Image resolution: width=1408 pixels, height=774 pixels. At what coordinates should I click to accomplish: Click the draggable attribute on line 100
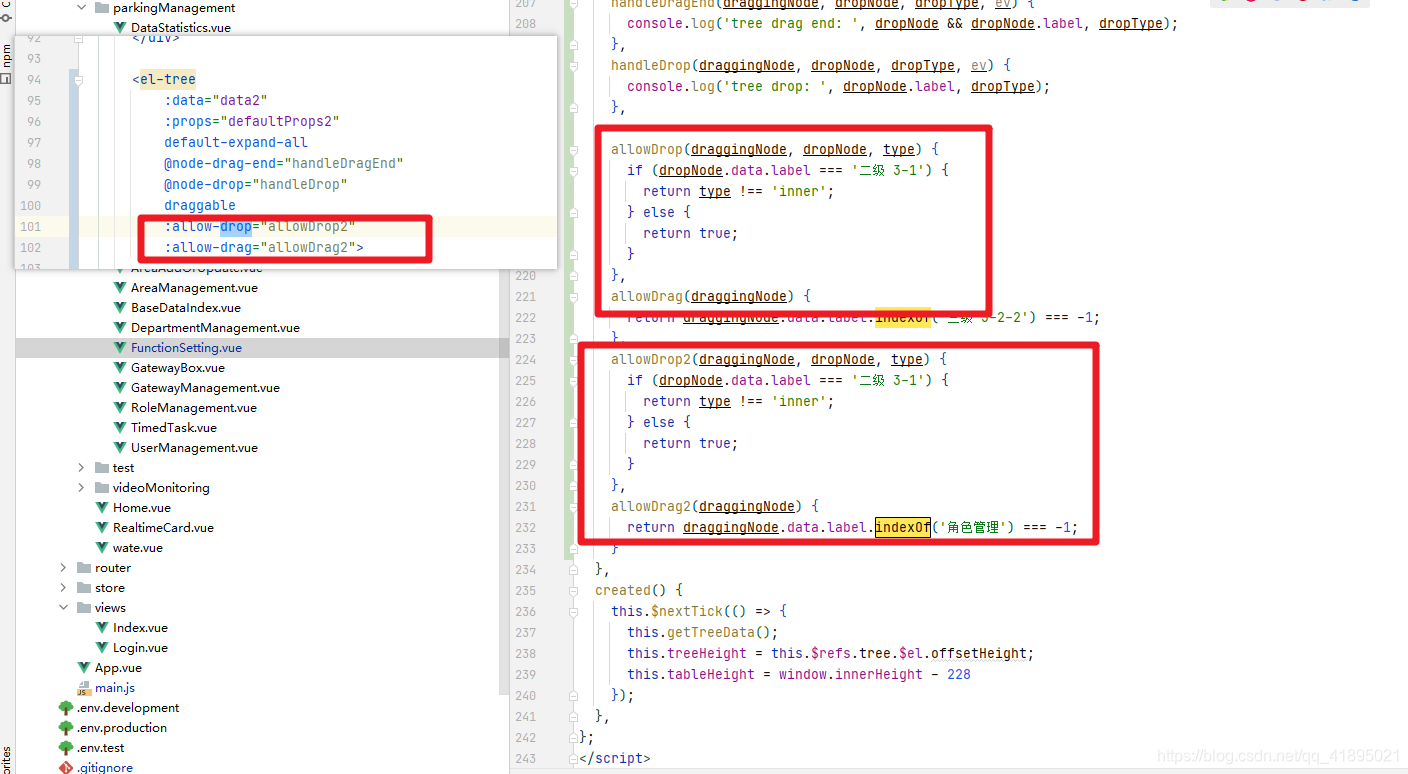[200, 205]
